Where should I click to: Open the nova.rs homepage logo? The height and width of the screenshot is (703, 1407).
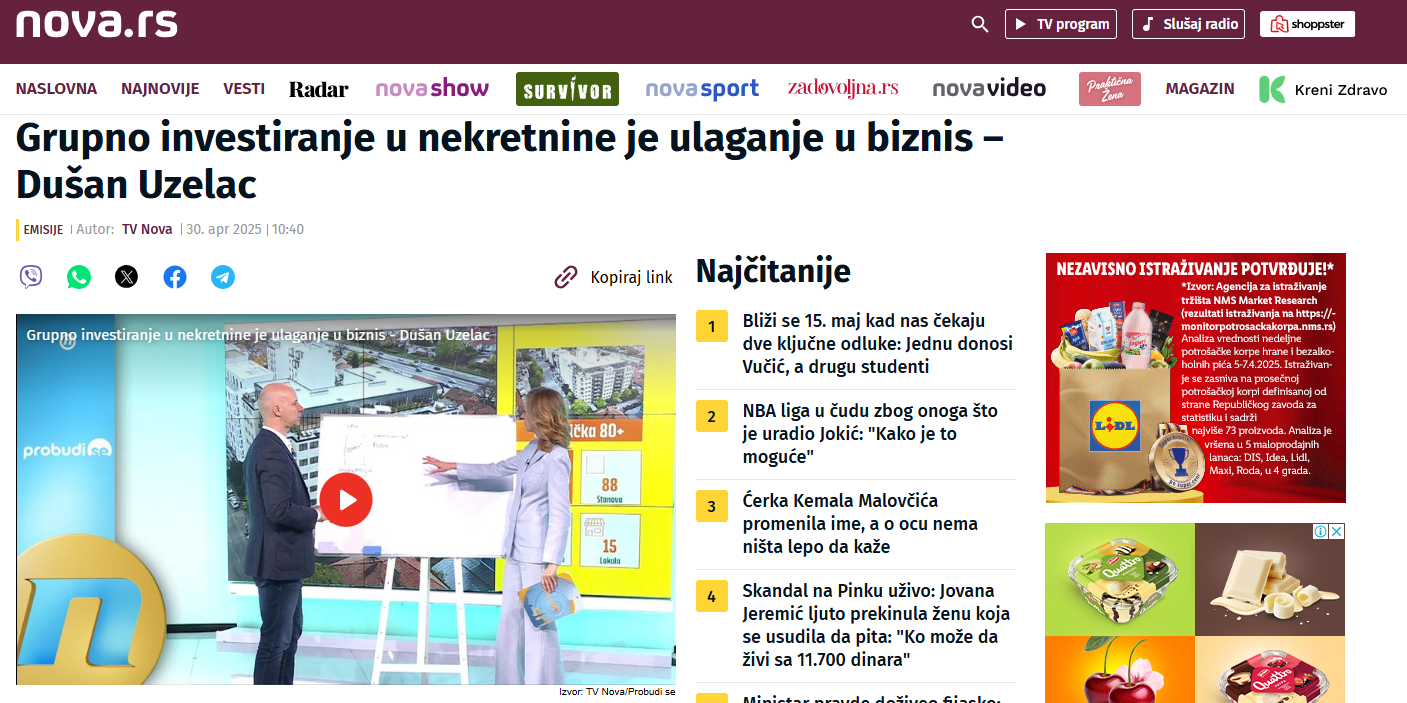97,23
